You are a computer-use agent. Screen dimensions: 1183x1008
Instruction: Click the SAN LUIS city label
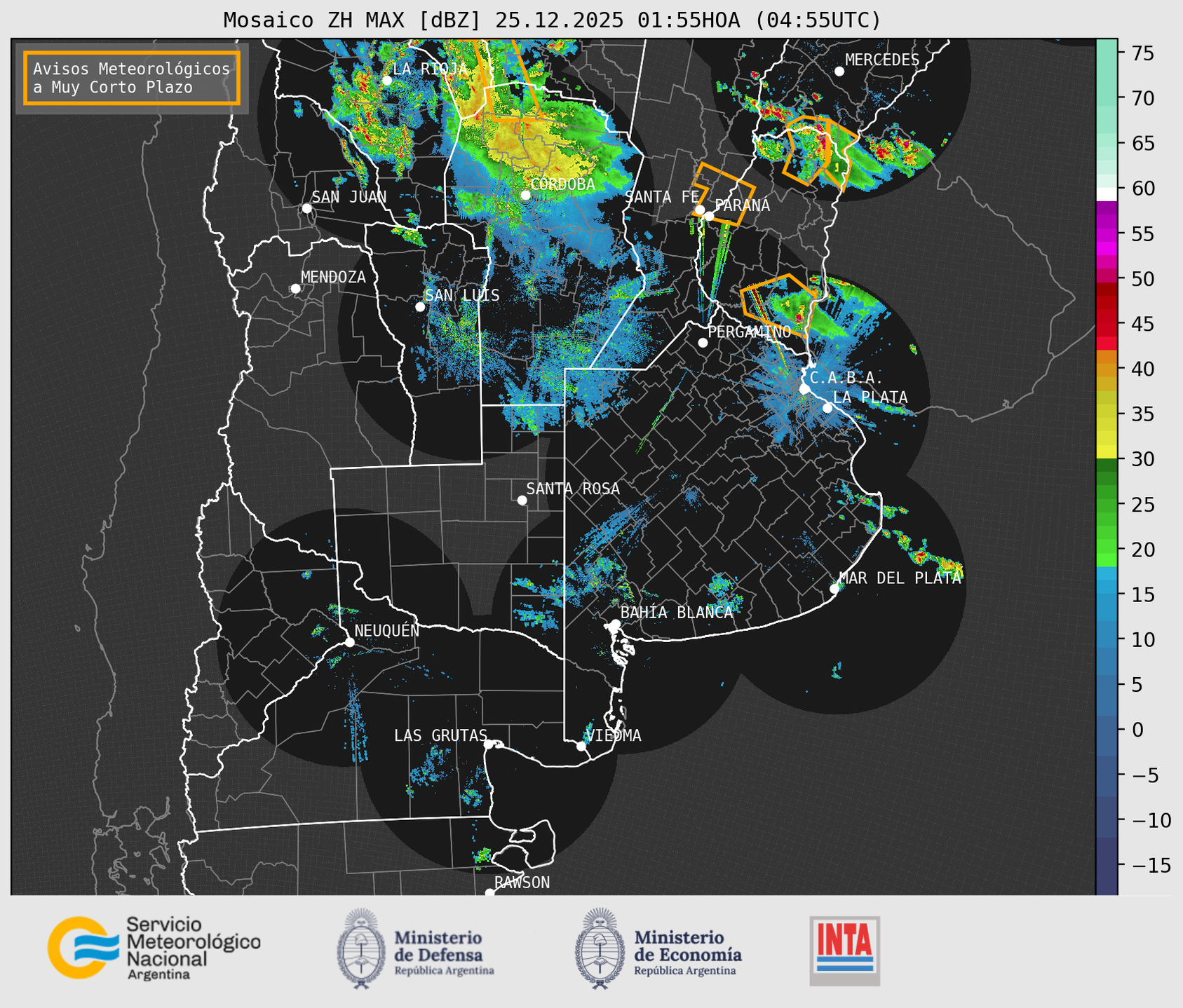462,295
